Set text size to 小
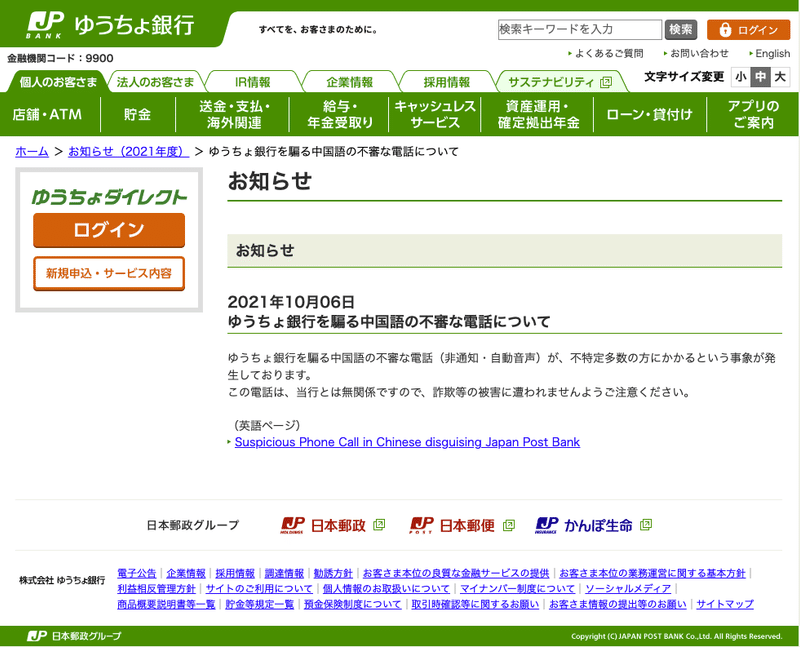Screen dimensions: 800x647 pos(741,77)
